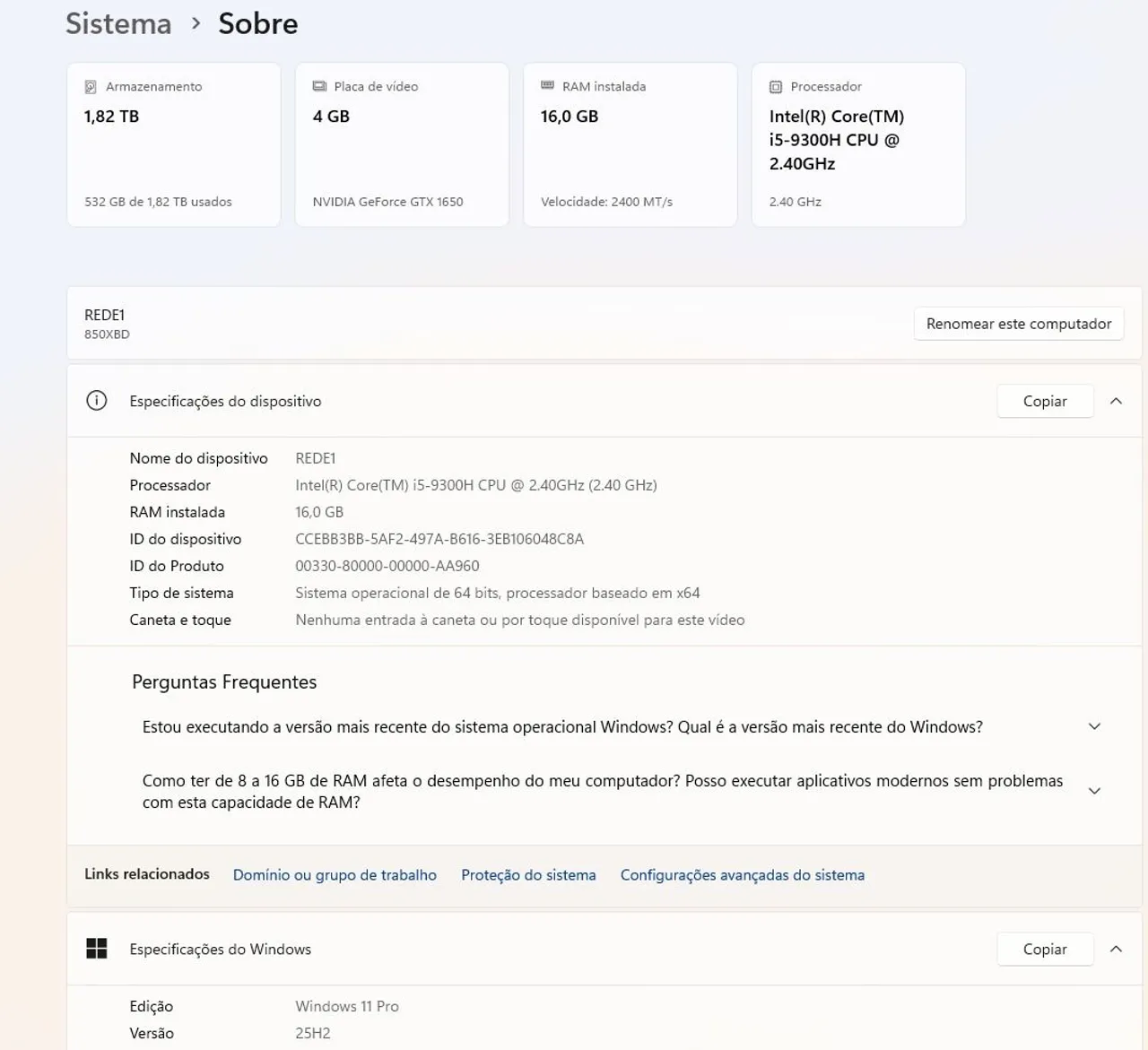Open Proteção do sistema link
Viewport: 1148px width, 1050px height.
point(528,875)
